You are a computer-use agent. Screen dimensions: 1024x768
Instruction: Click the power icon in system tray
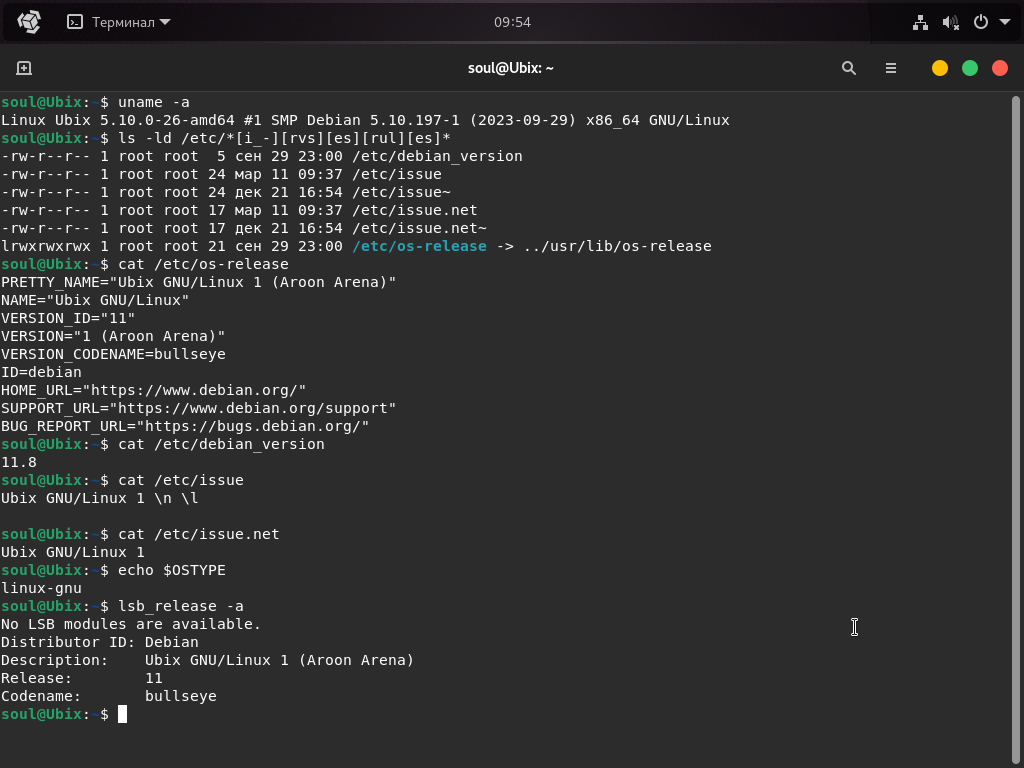pos(980,22)
